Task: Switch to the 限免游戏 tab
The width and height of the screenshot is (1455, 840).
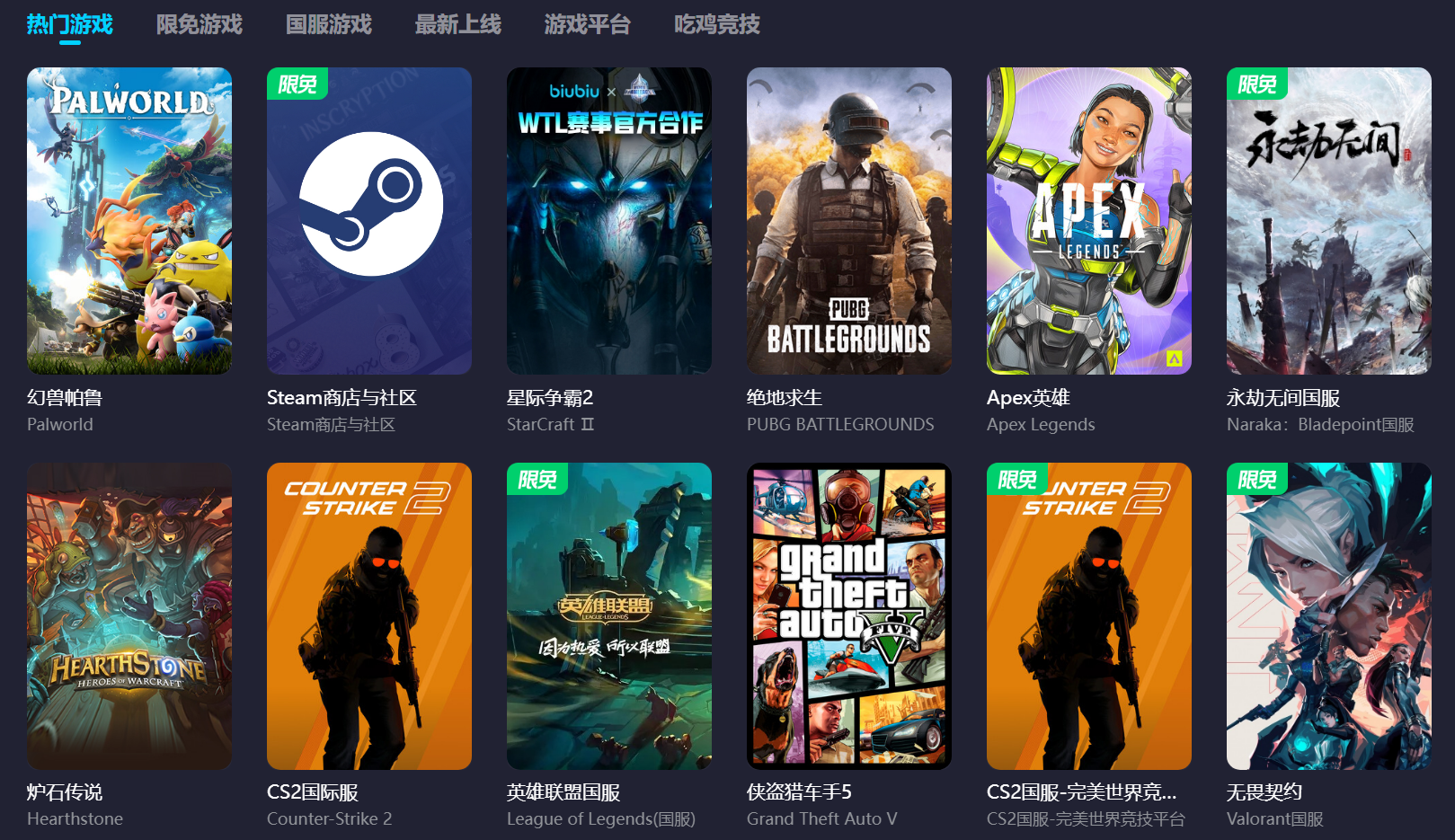Action: (x=200, y=24)
